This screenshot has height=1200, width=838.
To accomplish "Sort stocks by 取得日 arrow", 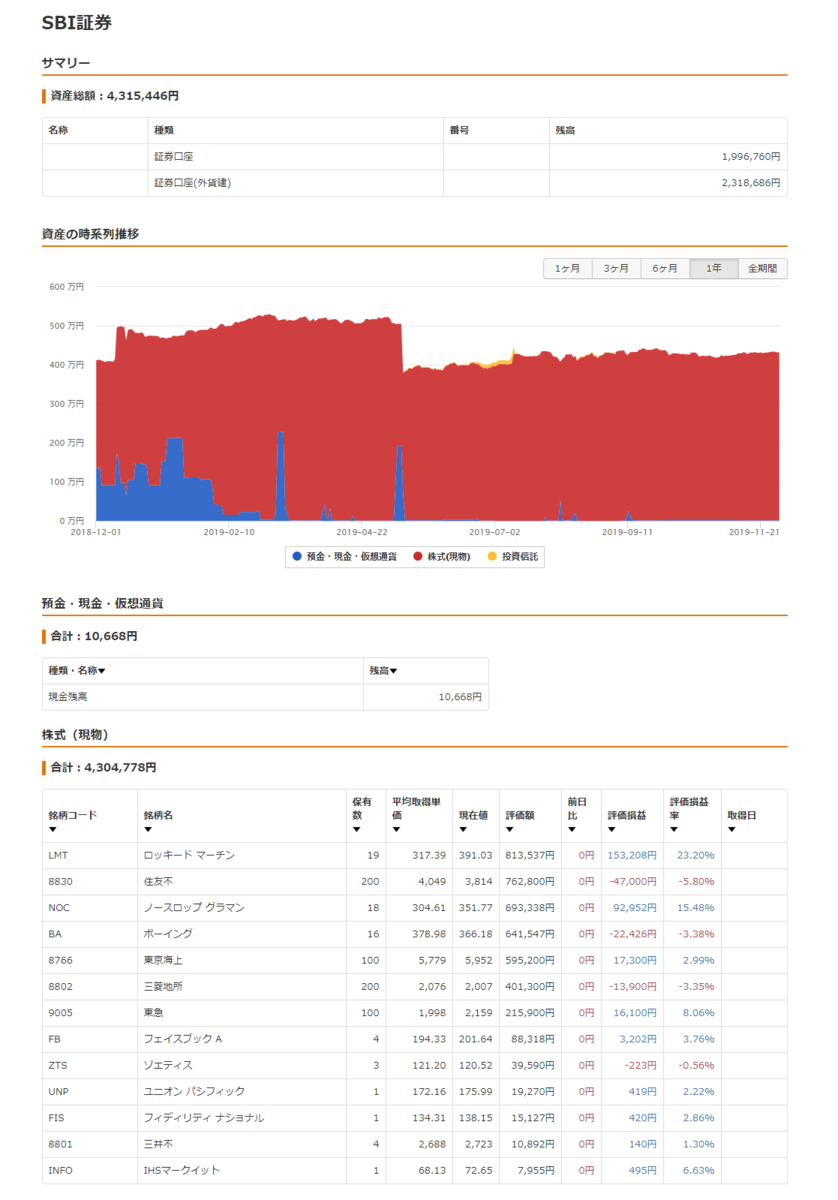I will (x=731, y=829).
